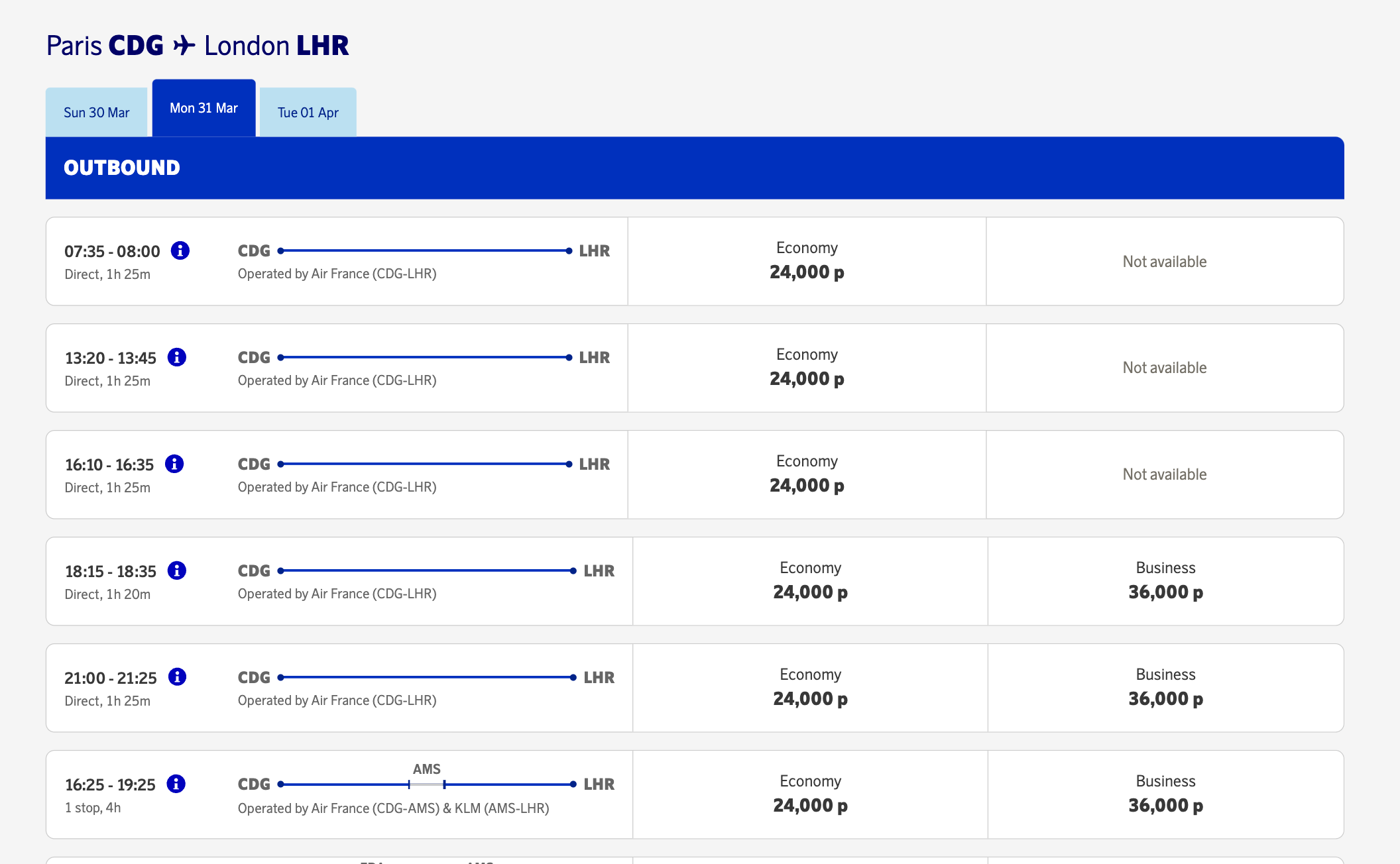The height and width of the screenshot is (864, 1400).
Task: Click Not available cell for 16:10 flight
Action: [x=1165, y=474]
